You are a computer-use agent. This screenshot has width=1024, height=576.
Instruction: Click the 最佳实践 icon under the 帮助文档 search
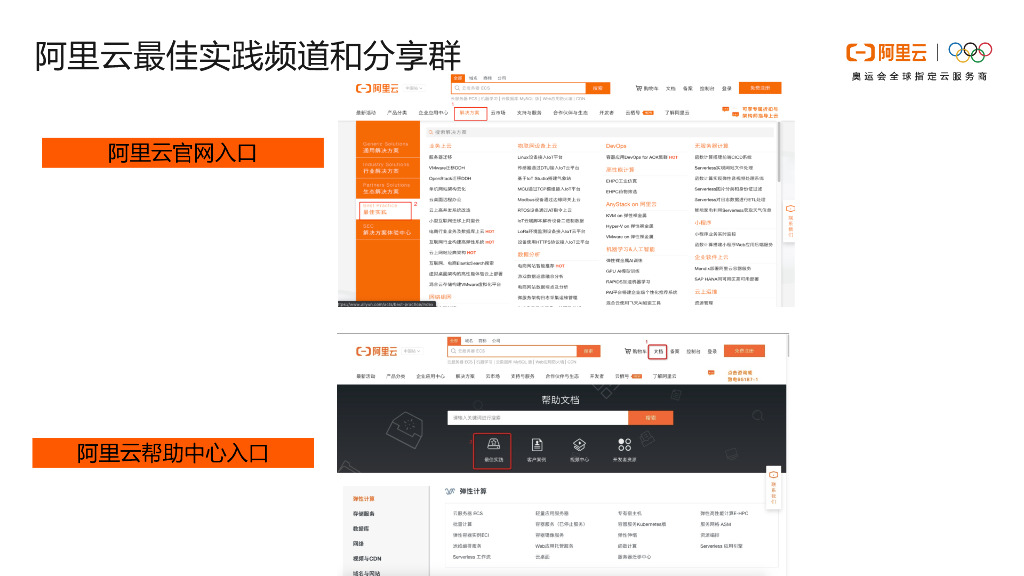click(x=493, y=444)
